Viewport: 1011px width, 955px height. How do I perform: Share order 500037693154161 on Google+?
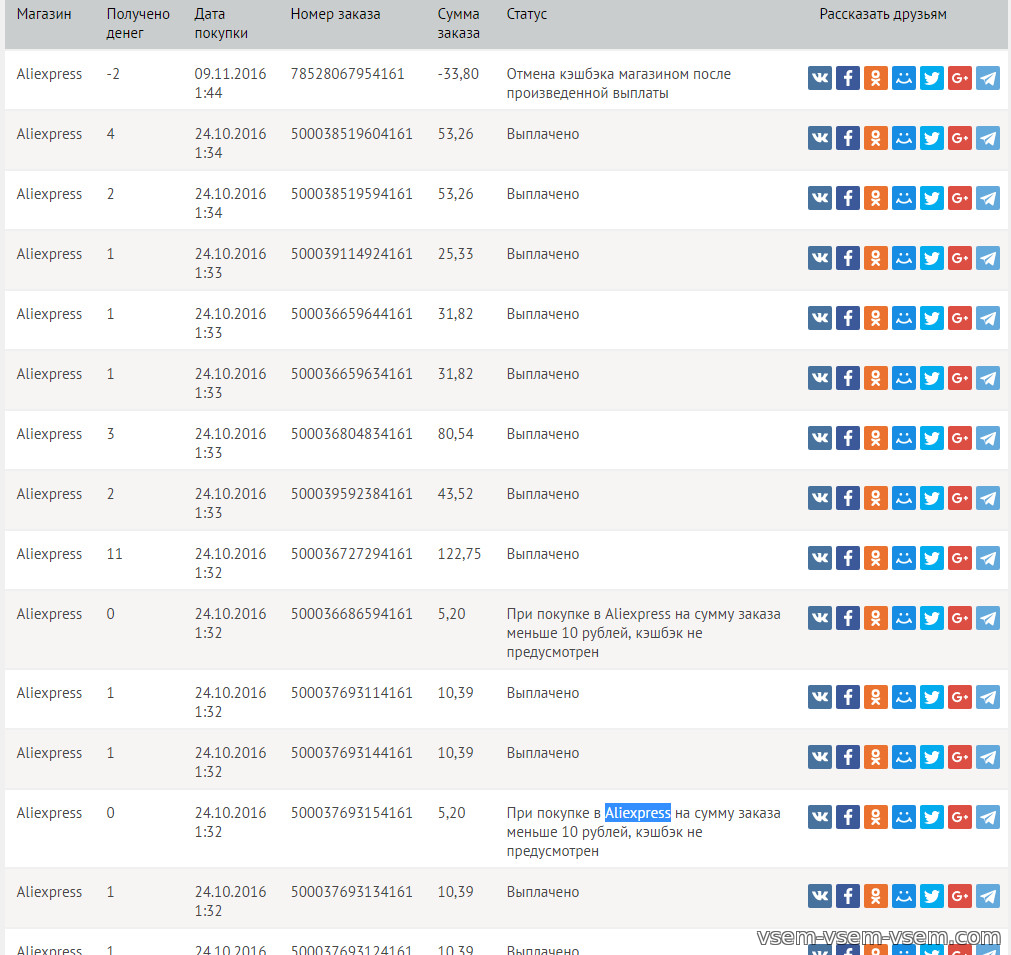959,817
